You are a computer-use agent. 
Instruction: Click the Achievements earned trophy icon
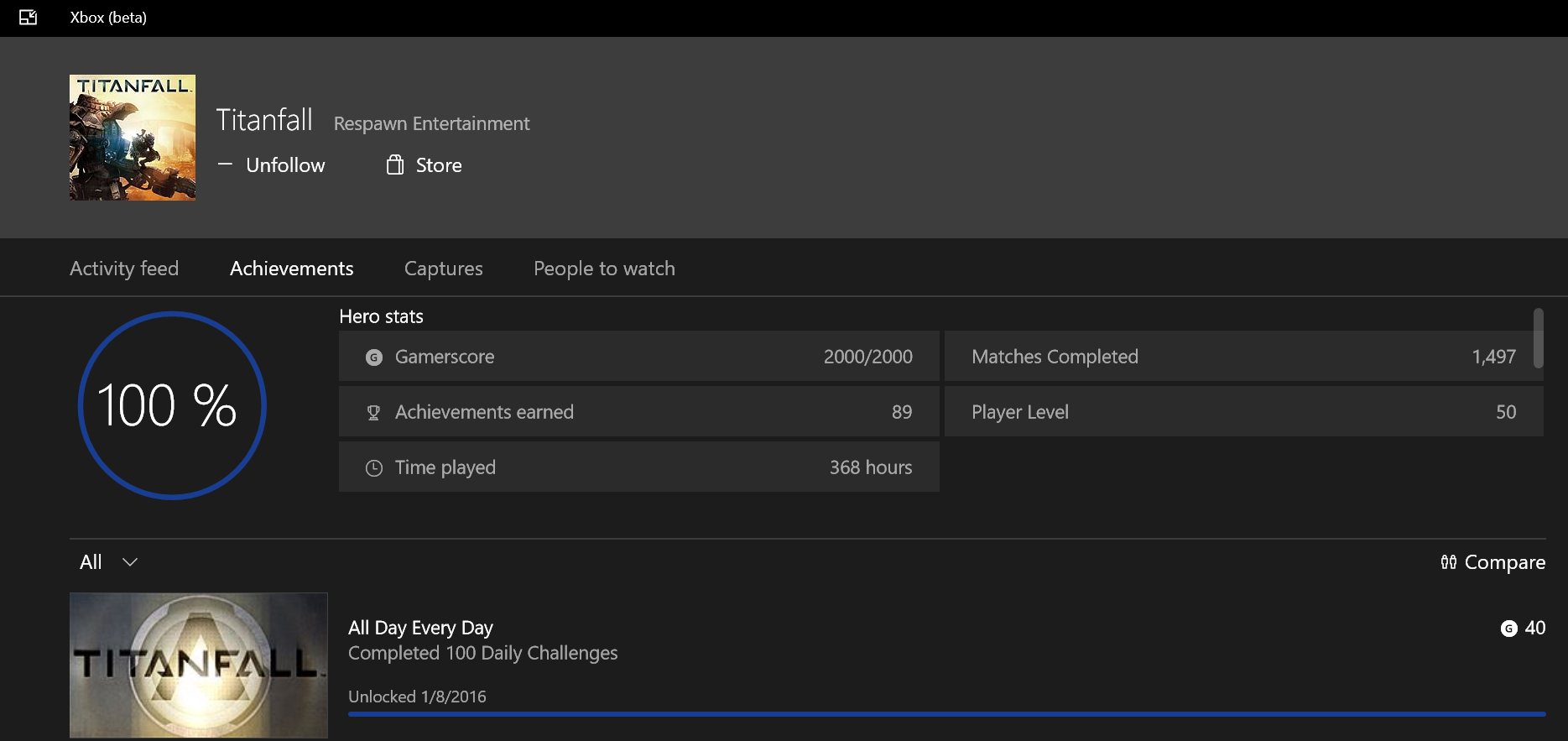374,413
